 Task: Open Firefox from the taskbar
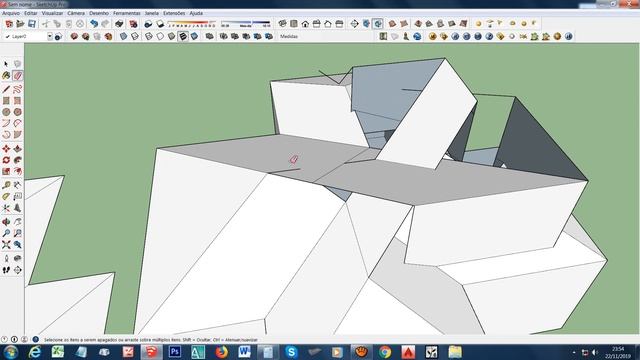click(x=221, y=351)
